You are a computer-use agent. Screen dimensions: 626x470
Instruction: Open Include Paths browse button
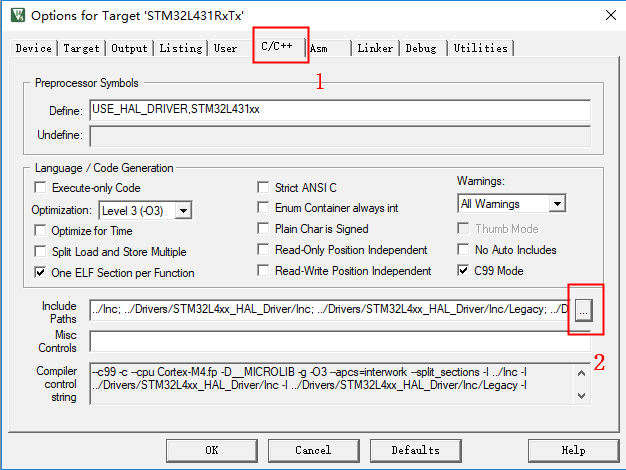pos(584,311)
